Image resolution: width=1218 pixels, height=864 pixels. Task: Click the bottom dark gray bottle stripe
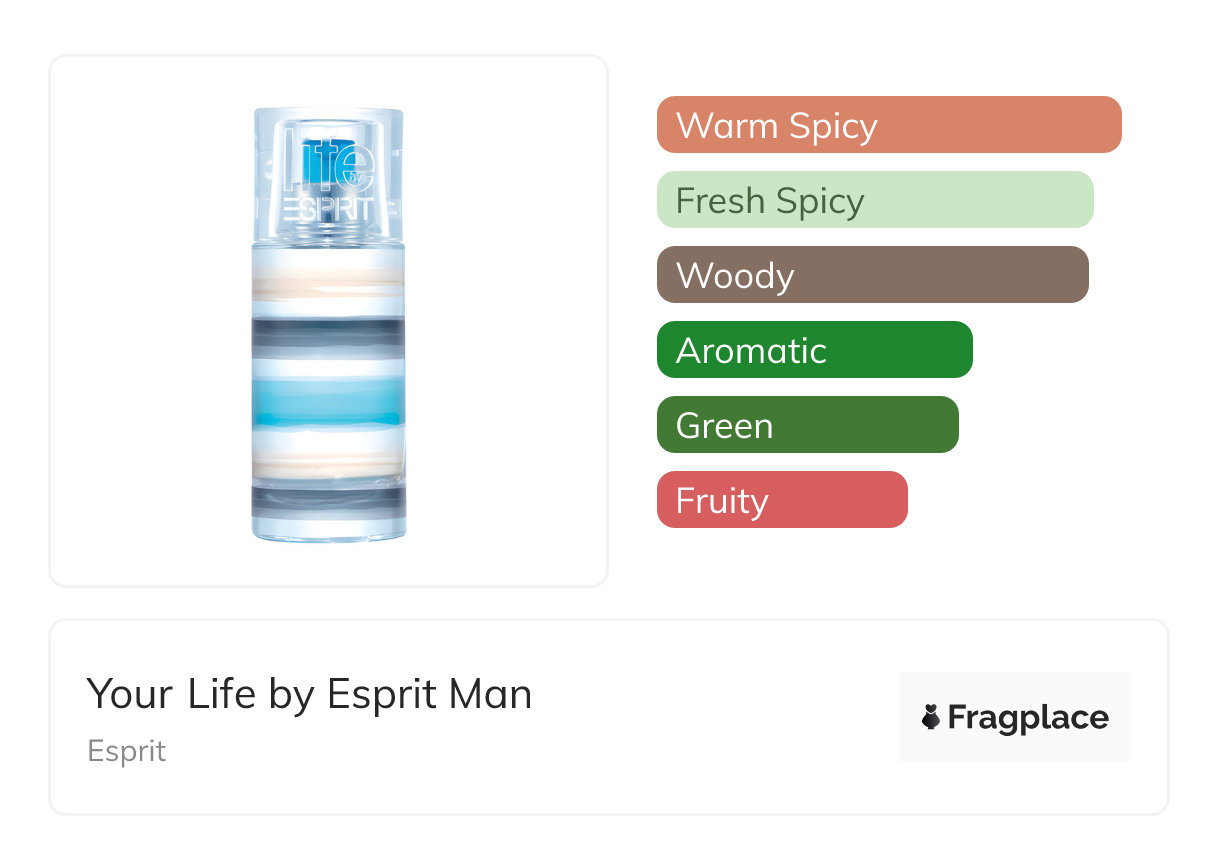(x=328, y=499)
